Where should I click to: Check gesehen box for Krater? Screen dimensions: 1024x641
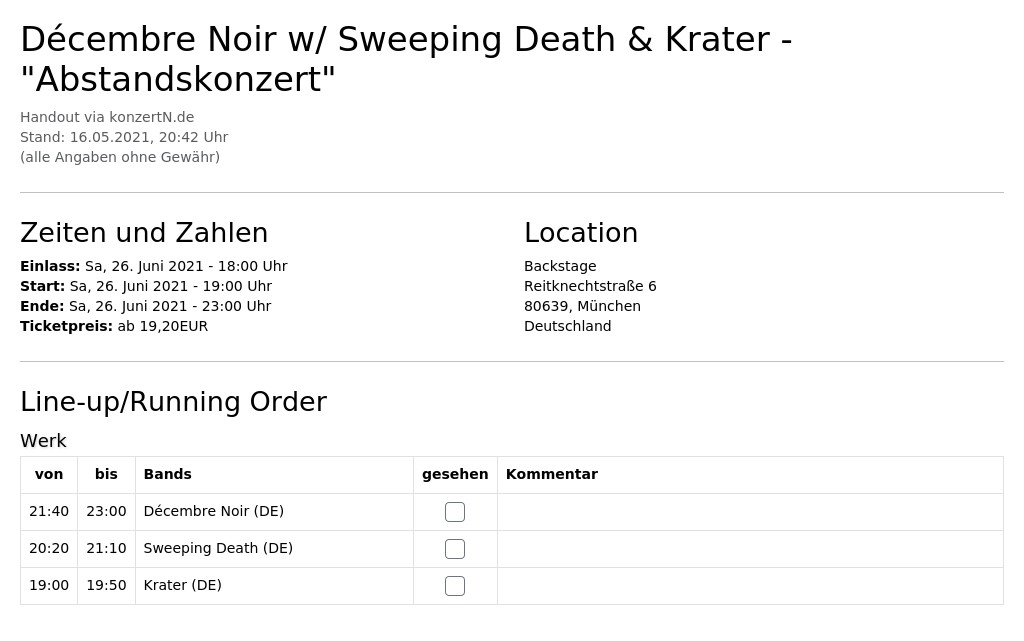[x=455, y=586]
